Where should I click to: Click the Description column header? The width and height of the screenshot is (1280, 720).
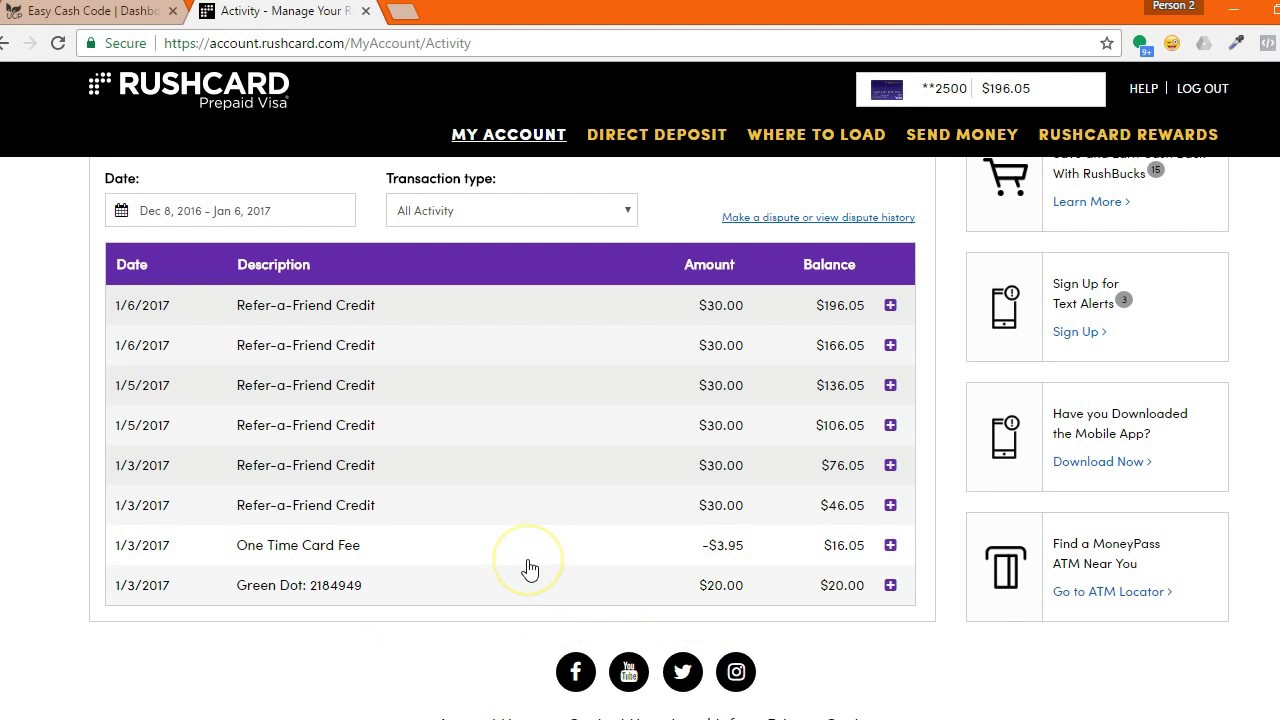click(x=273, y=265)
